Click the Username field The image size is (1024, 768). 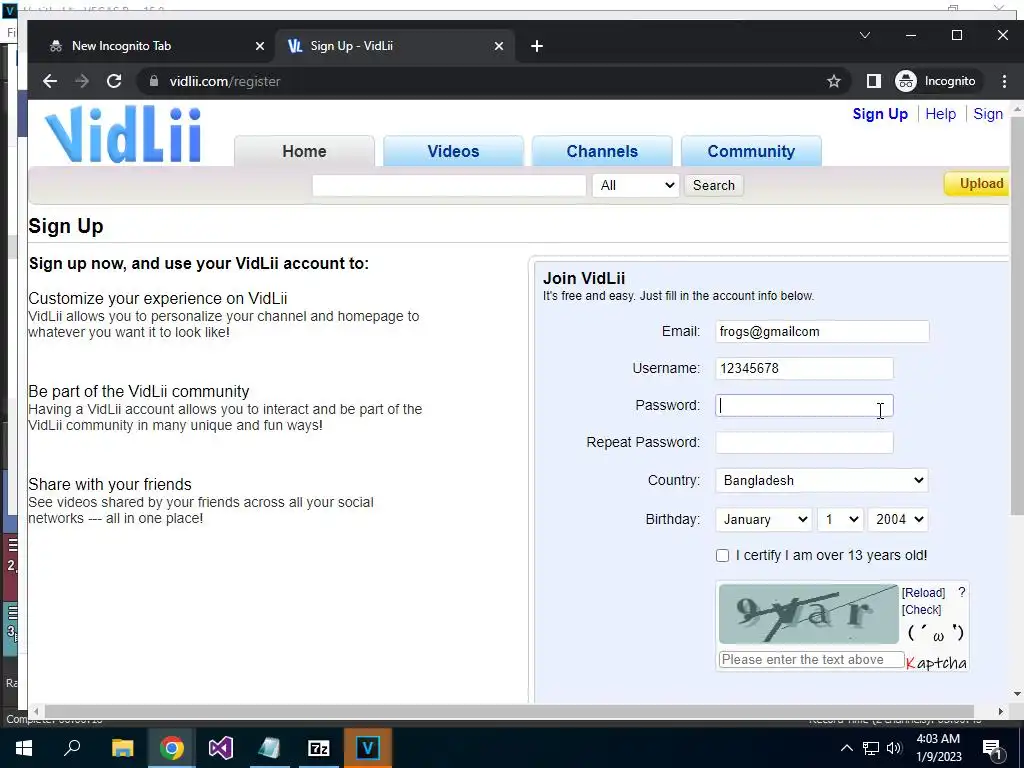pyautogui.click(x=804, y=368)
